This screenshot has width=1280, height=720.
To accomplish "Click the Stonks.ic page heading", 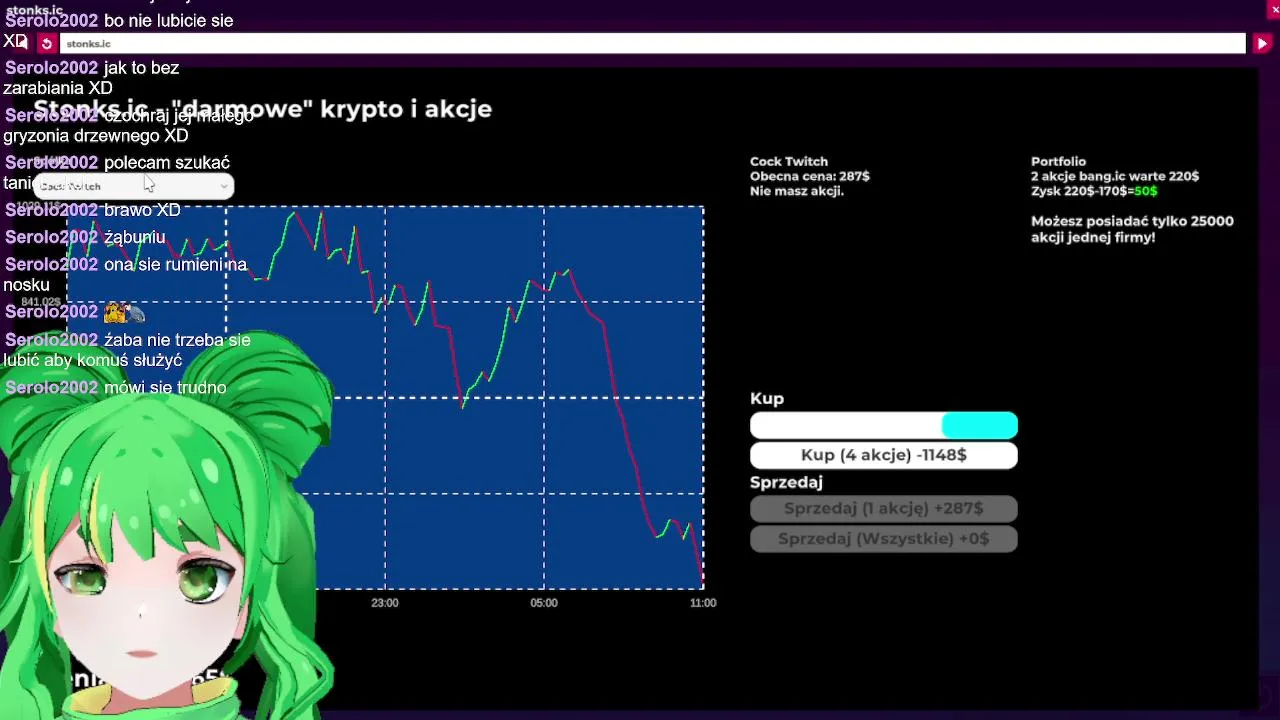I will 263,109.
